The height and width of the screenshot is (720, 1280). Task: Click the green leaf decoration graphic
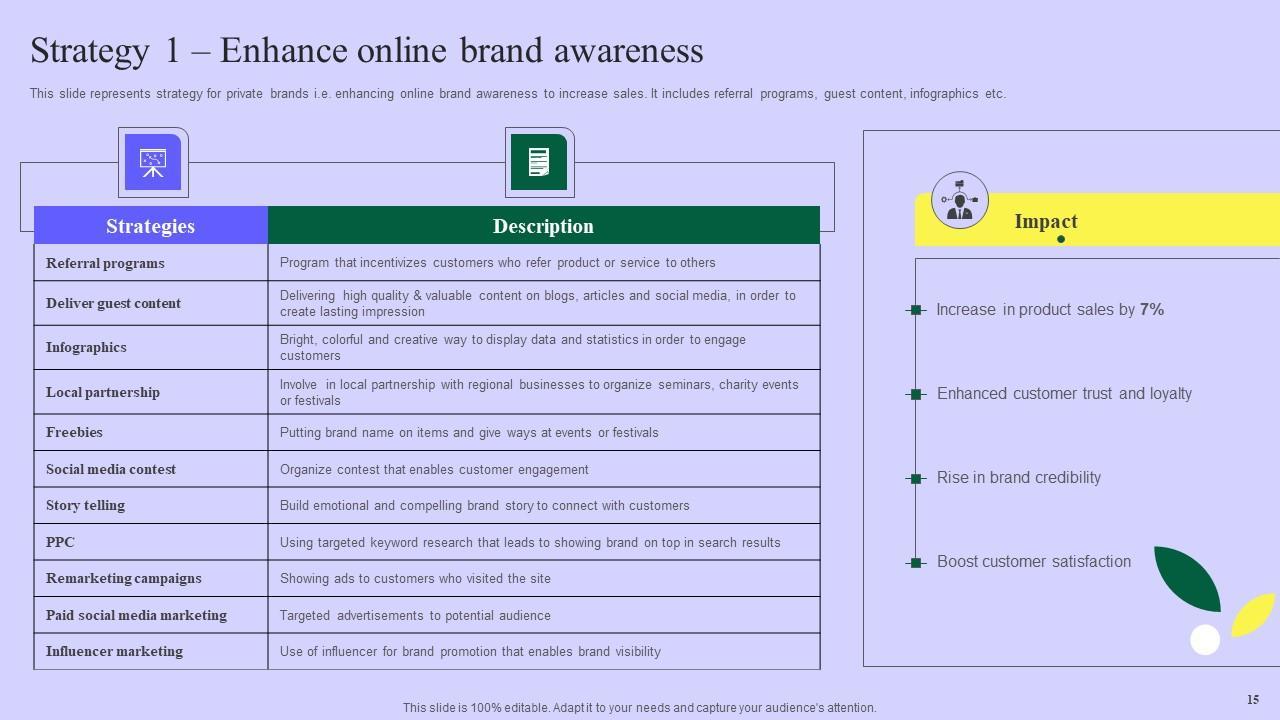[x=1186, y=576]
